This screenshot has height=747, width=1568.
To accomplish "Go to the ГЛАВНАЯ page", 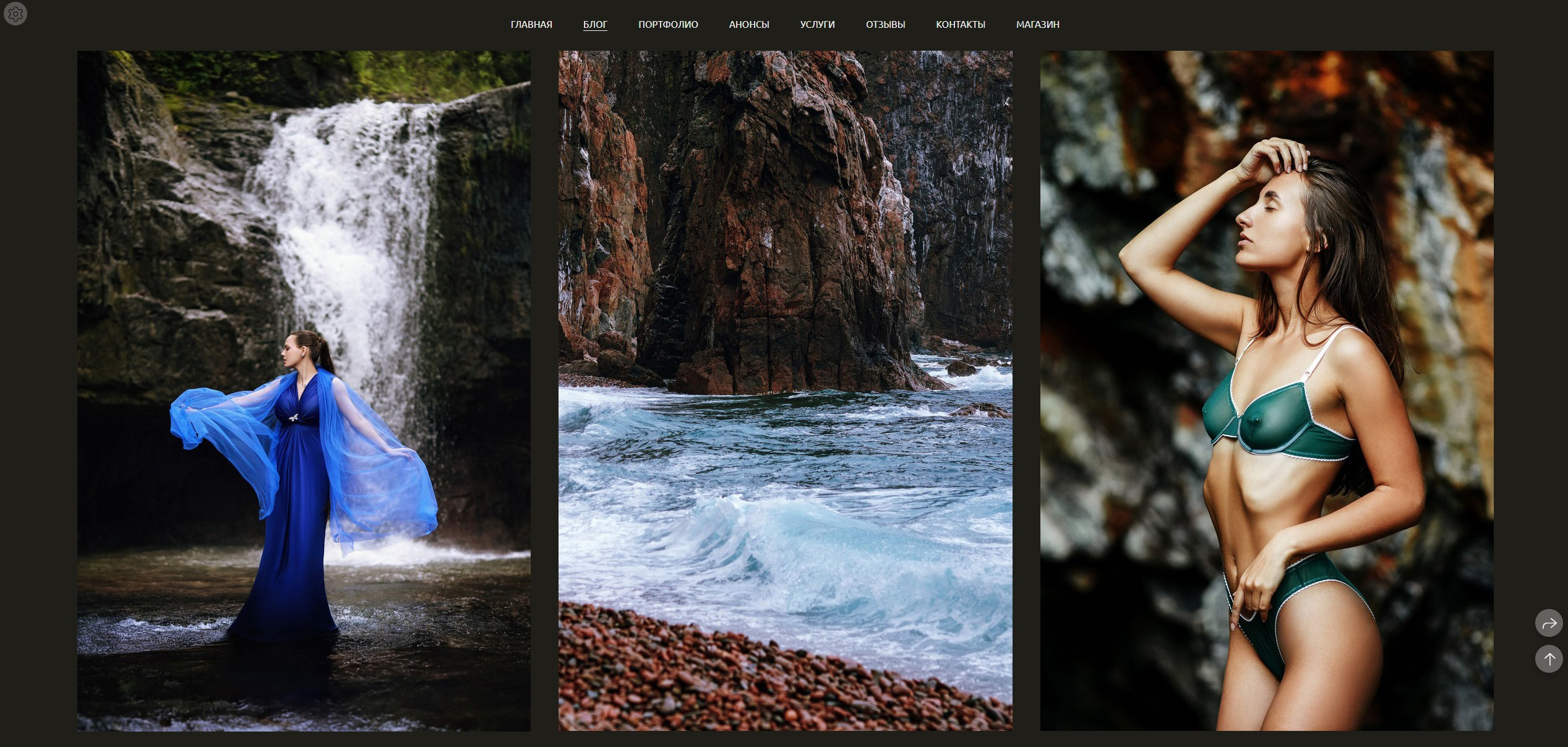I will pos(531,25).
